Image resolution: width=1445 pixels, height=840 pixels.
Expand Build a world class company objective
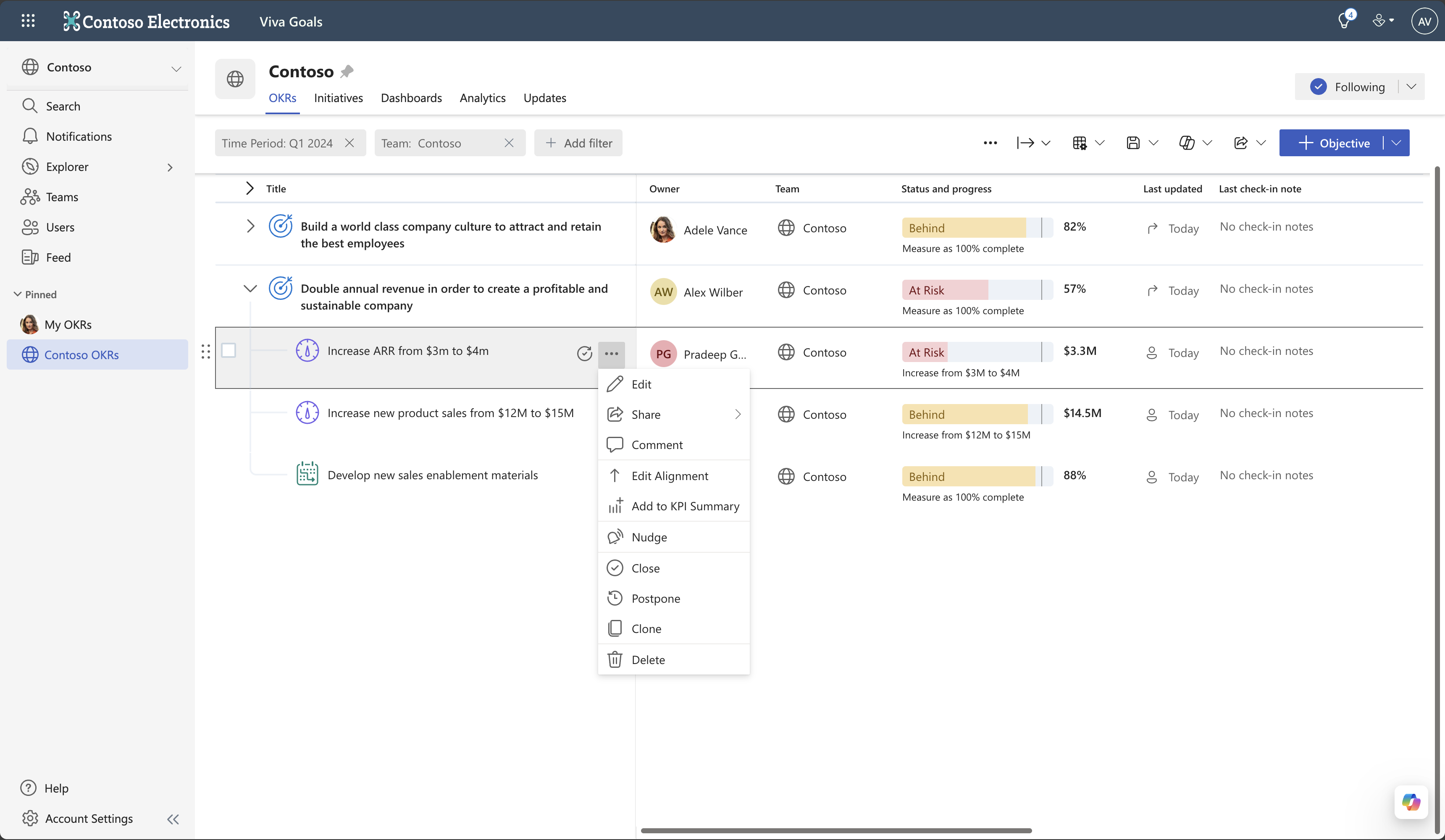click(x=250, y=226)
